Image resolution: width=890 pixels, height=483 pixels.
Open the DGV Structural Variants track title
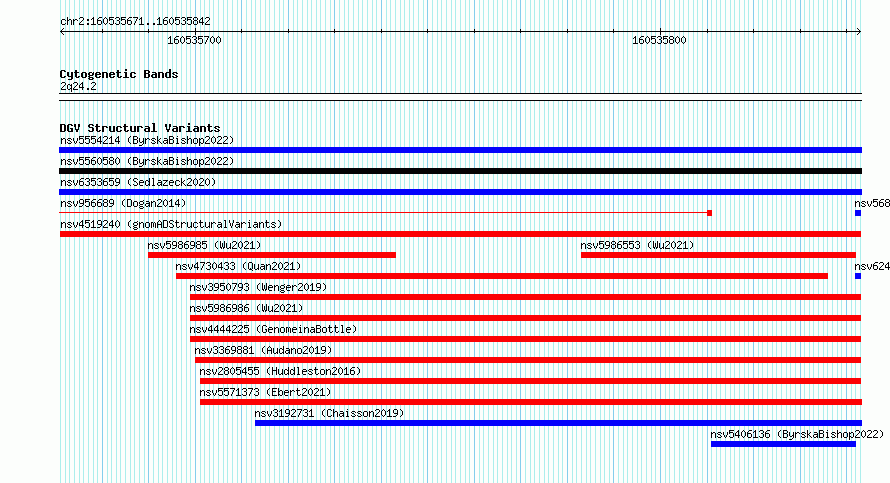pos(140,128)
